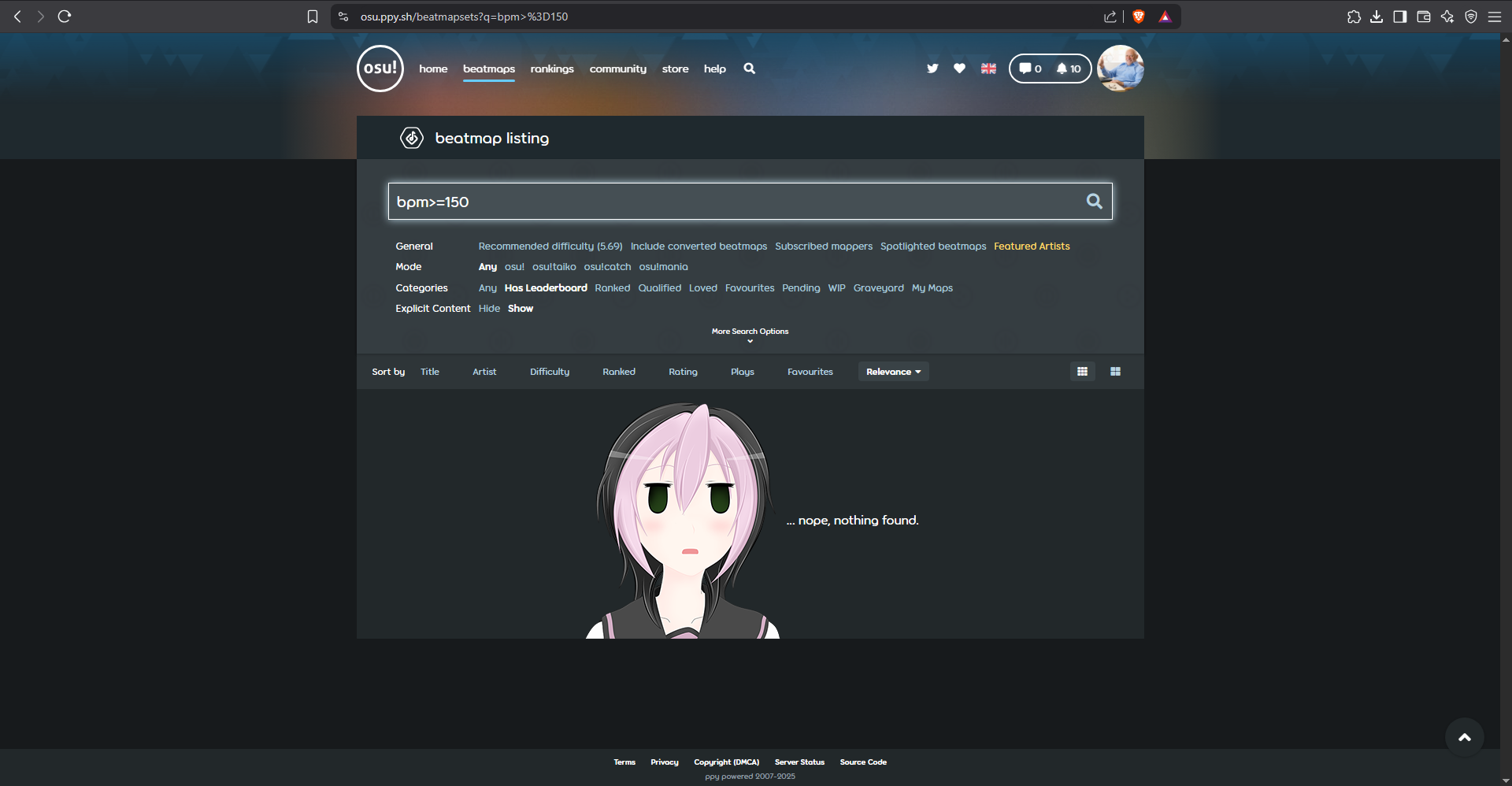Open the Relevance sort dropdown

tap(893, 372)
